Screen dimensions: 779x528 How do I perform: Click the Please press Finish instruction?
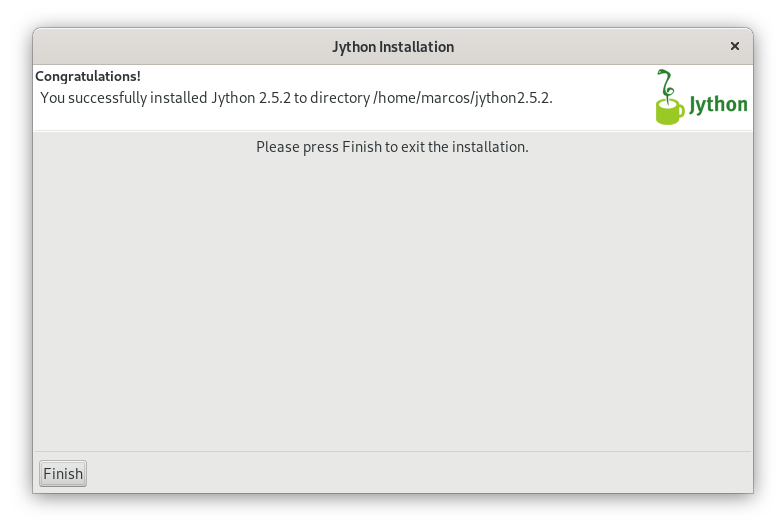tap(392, 147)
